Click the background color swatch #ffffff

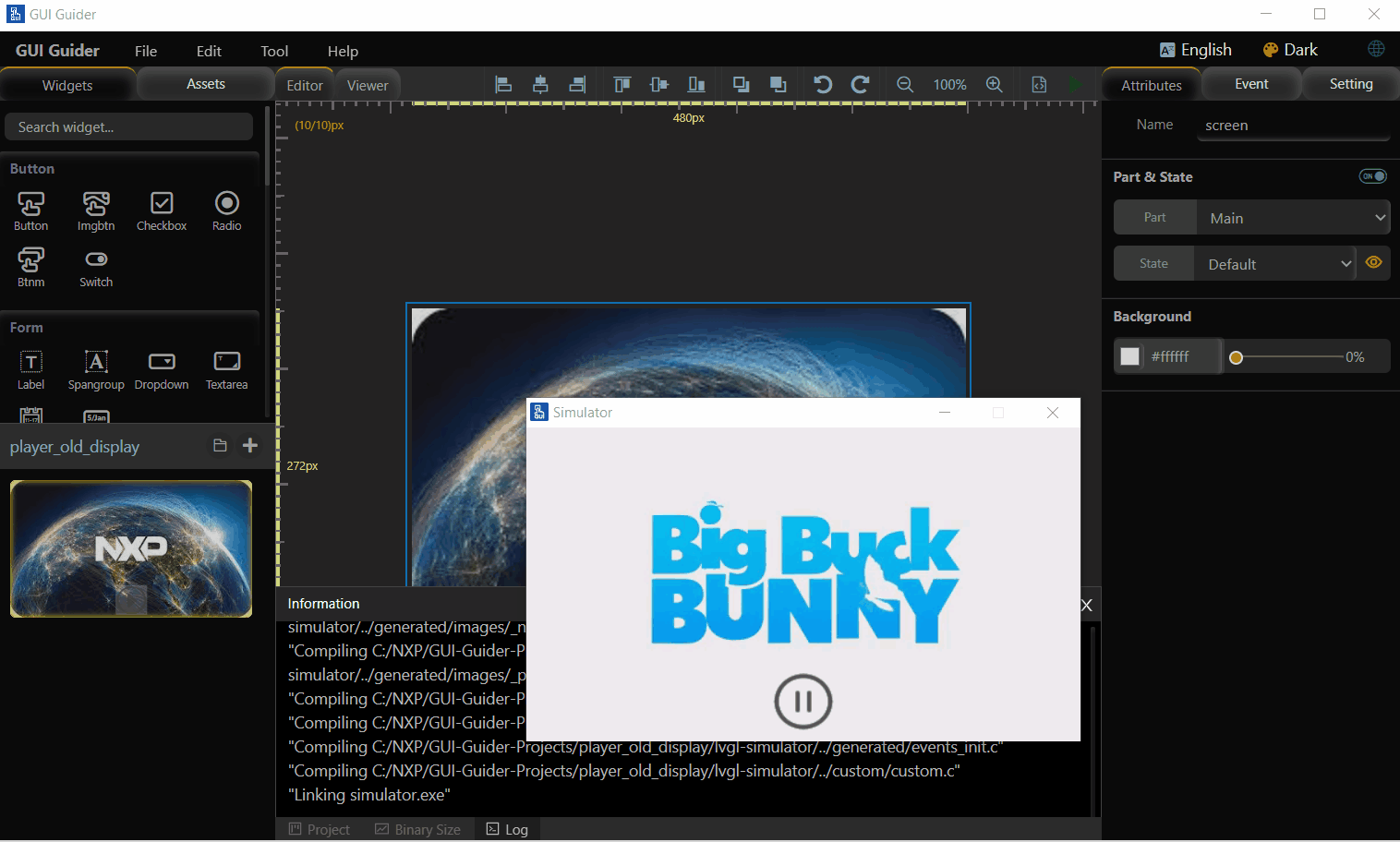coord(1129,356)
